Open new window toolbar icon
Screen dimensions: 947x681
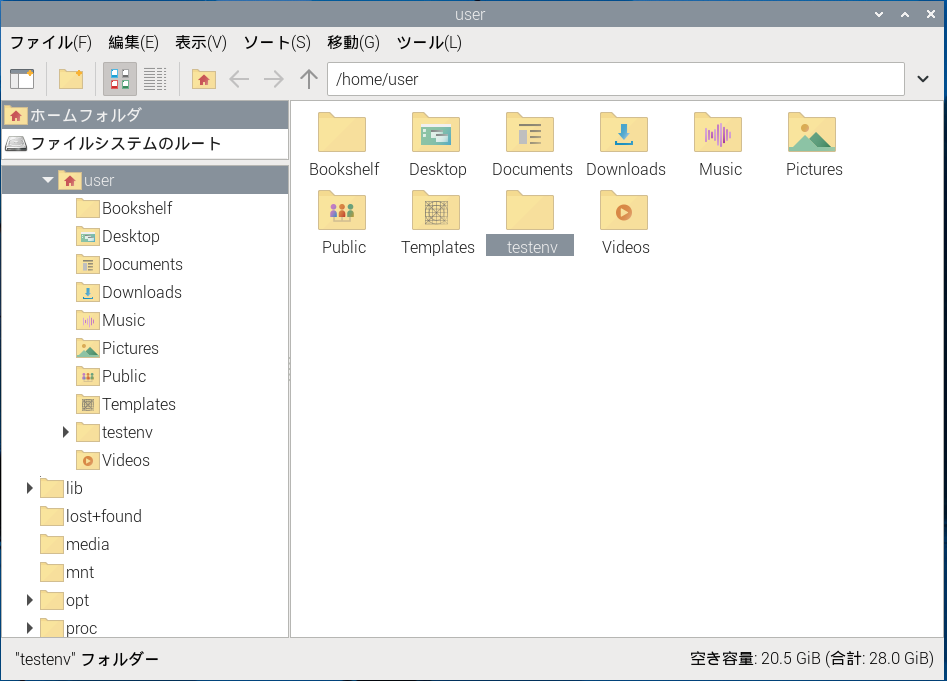pyautogui.click(x=22, y=79)
